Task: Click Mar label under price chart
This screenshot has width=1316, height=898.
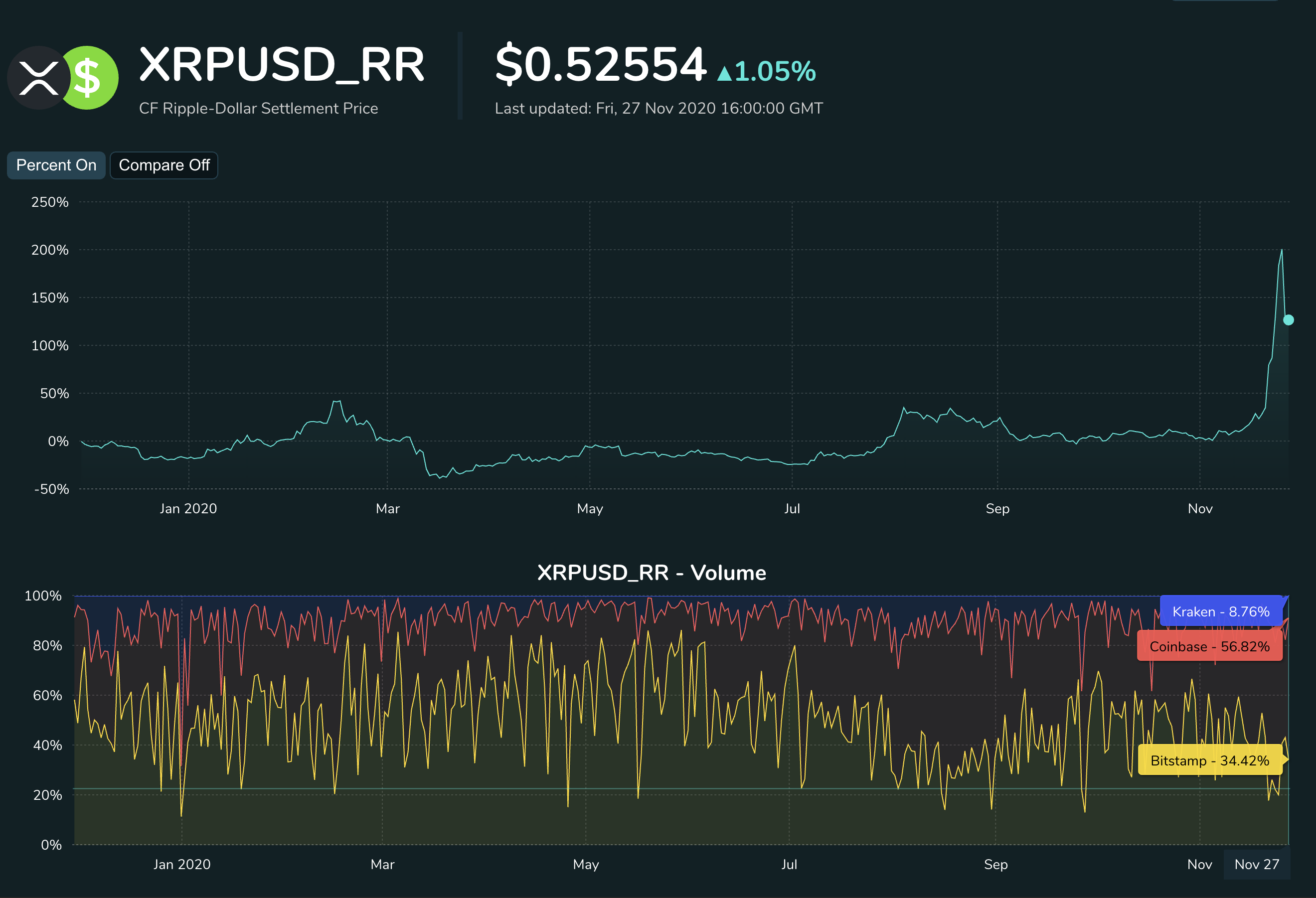Action: point(388,508)
